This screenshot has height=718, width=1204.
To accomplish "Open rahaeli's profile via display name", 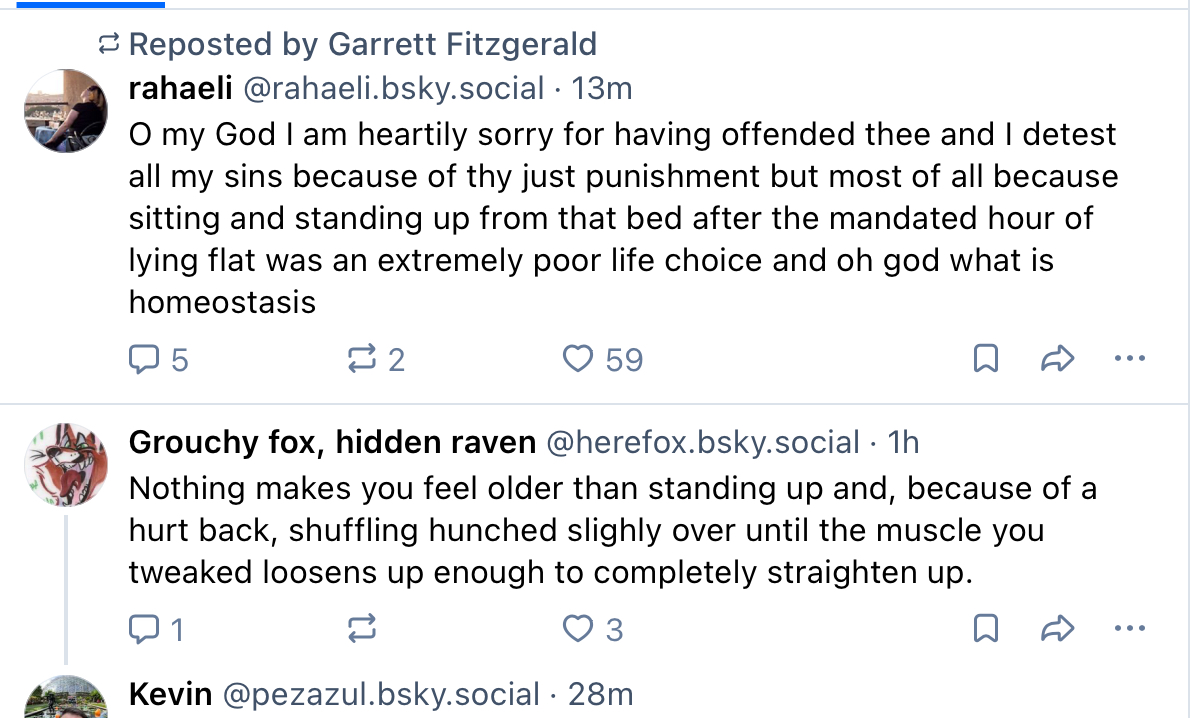I will point(181,88).
